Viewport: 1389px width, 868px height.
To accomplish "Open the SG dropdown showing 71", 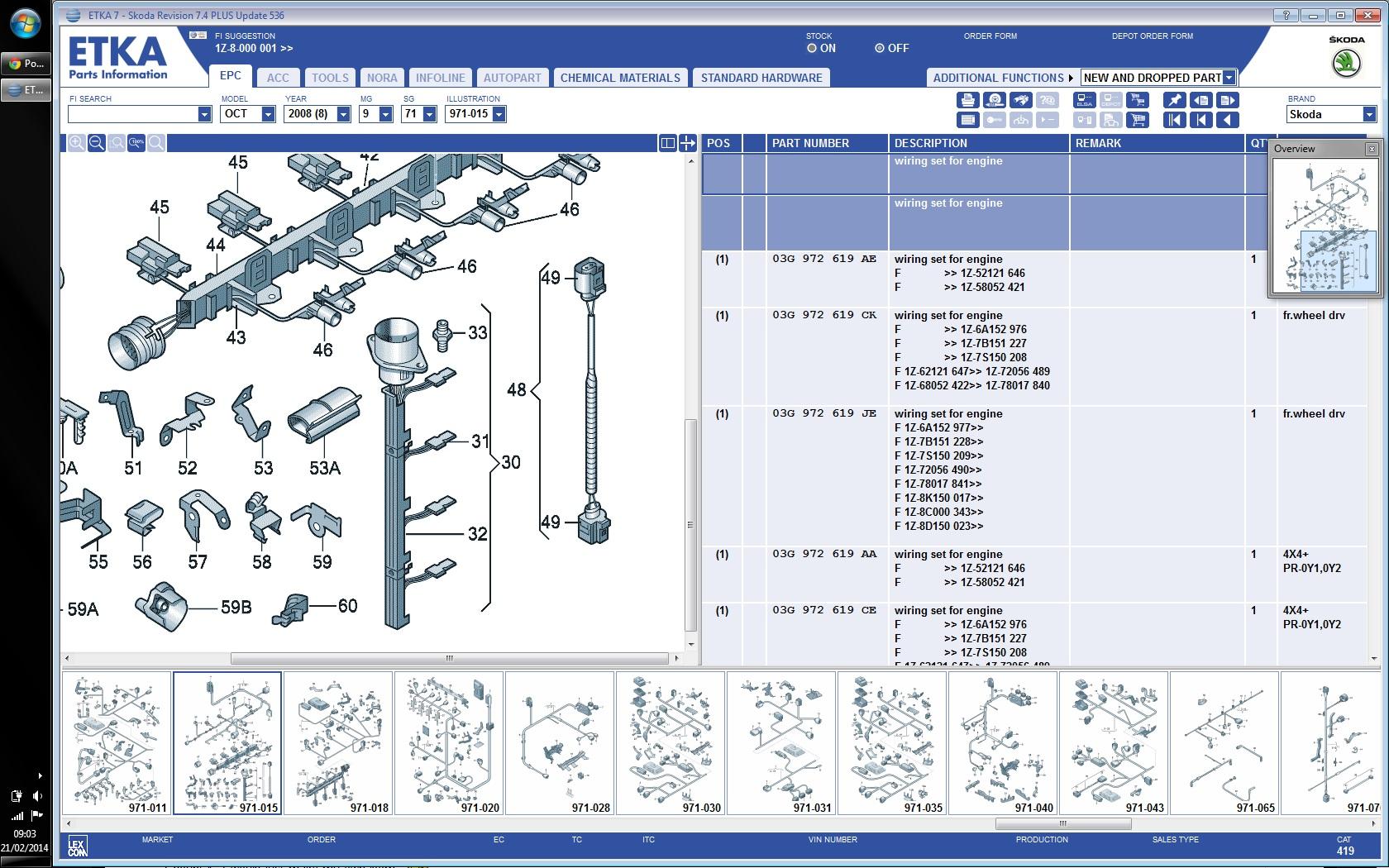I will tap(429, 114).
